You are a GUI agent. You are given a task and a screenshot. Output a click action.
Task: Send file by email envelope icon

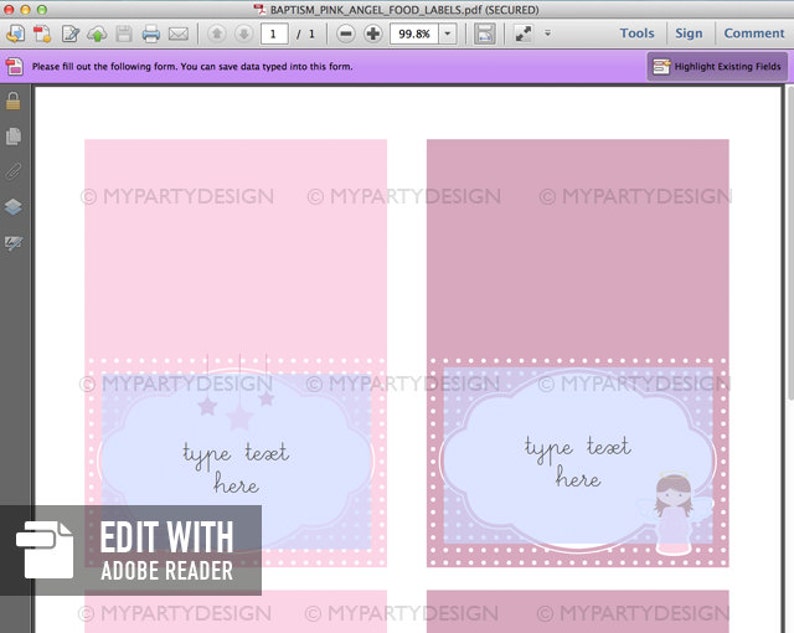coord(178,34)
